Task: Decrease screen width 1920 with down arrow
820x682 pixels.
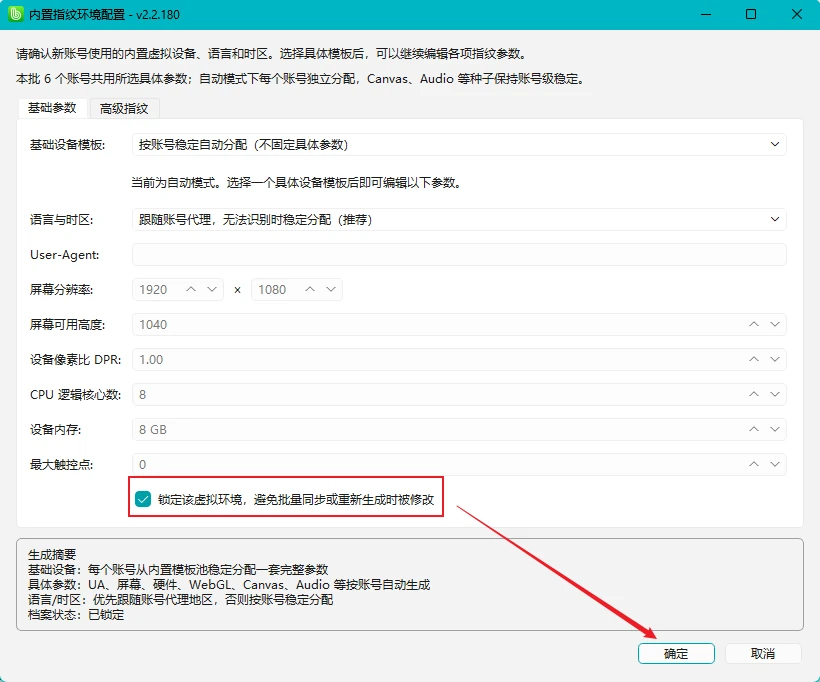Action: click(x=212, y=289)
